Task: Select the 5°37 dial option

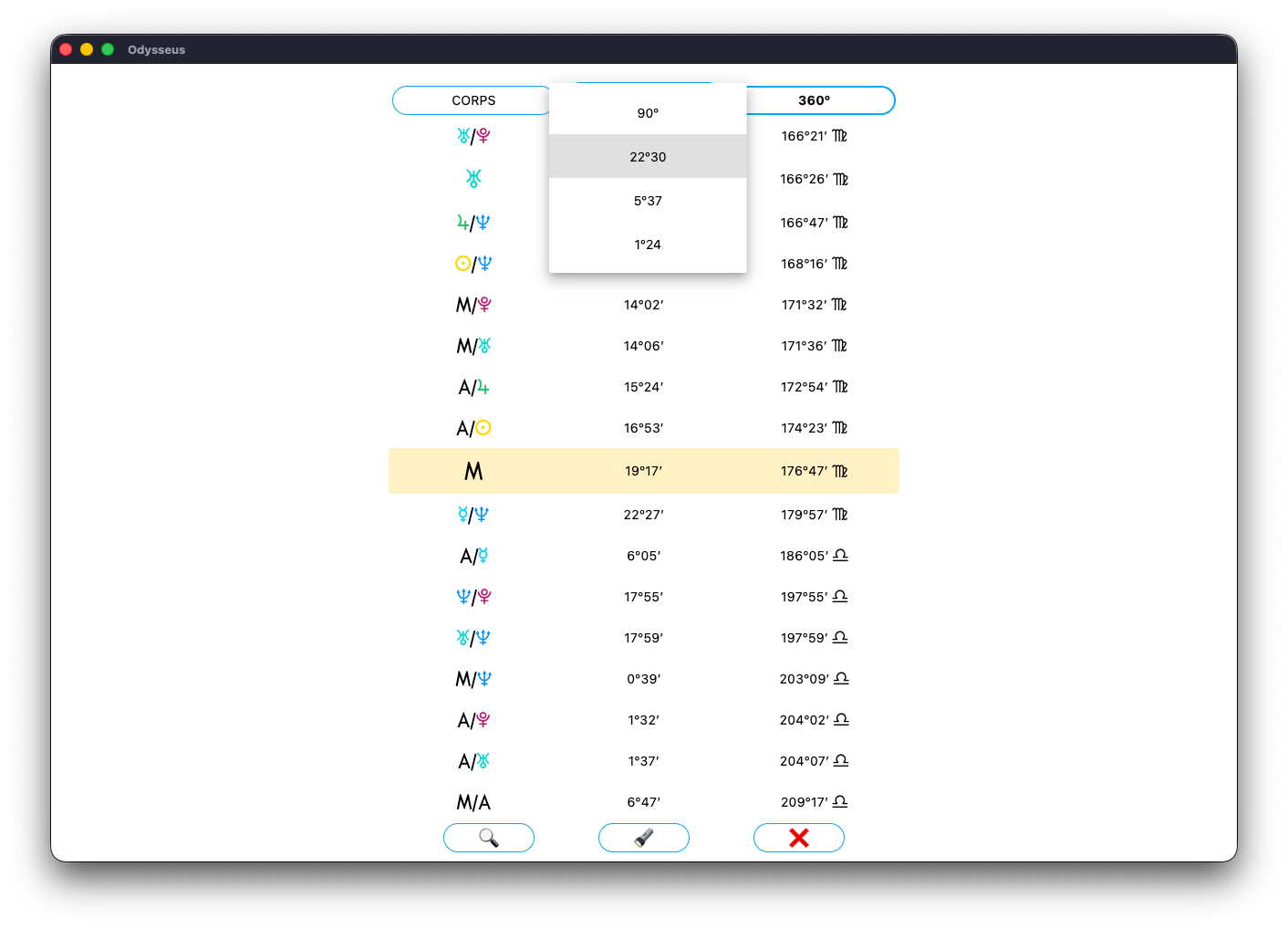Action: pyautogui.click(x=648, y=201)
